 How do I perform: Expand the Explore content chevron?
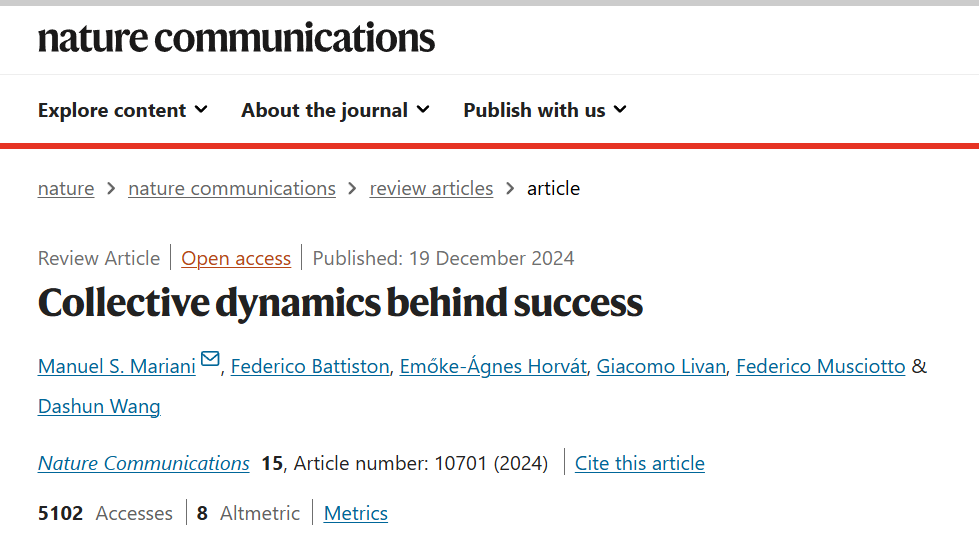201,110
